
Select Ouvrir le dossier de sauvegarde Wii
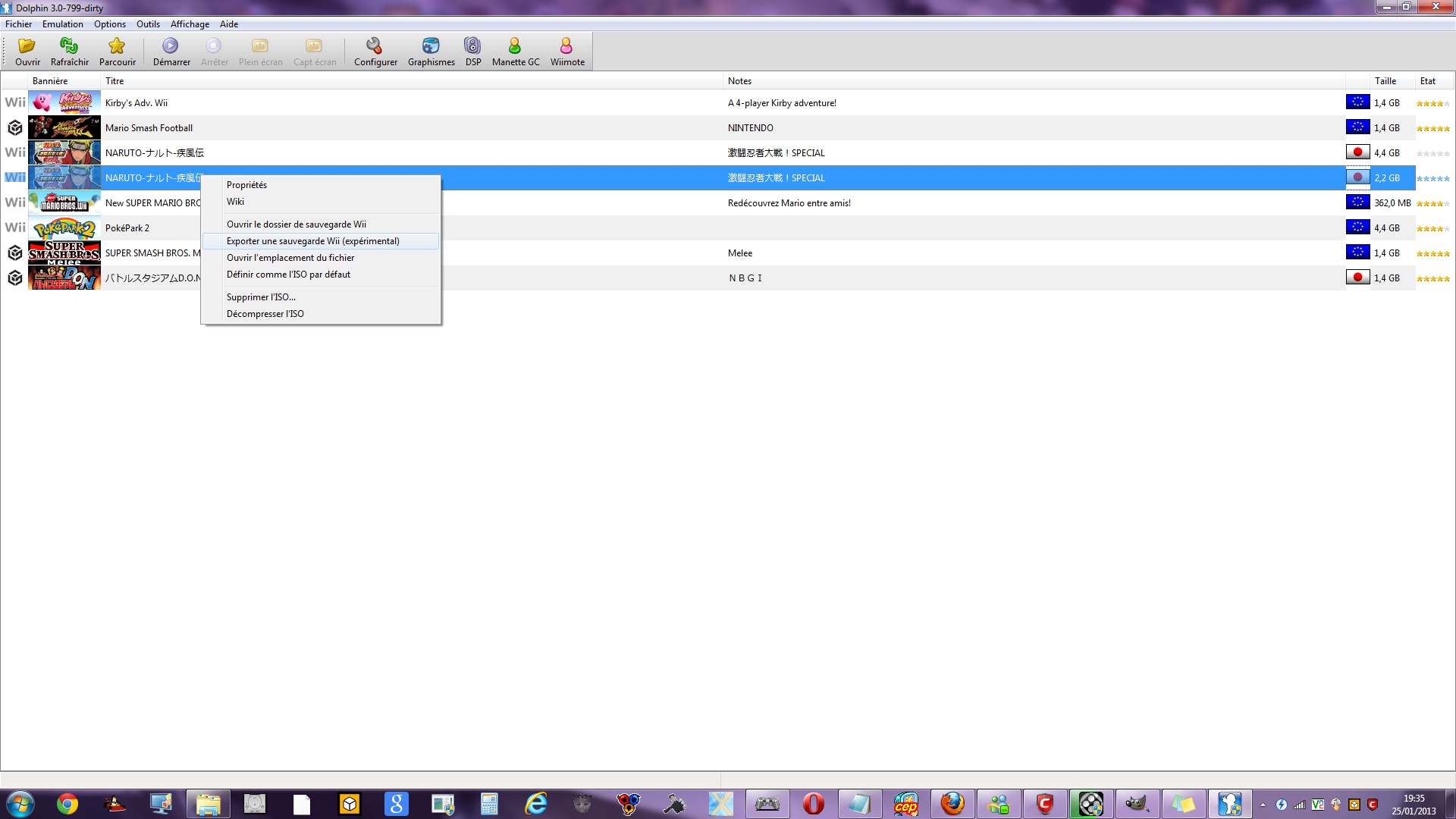(x=321, y=224)
